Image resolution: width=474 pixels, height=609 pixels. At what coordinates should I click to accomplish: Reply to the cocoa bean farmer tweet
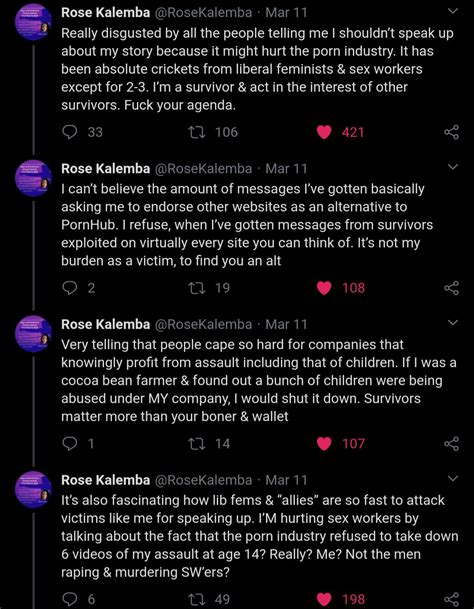pyautogui.click(x=70, y=444)
